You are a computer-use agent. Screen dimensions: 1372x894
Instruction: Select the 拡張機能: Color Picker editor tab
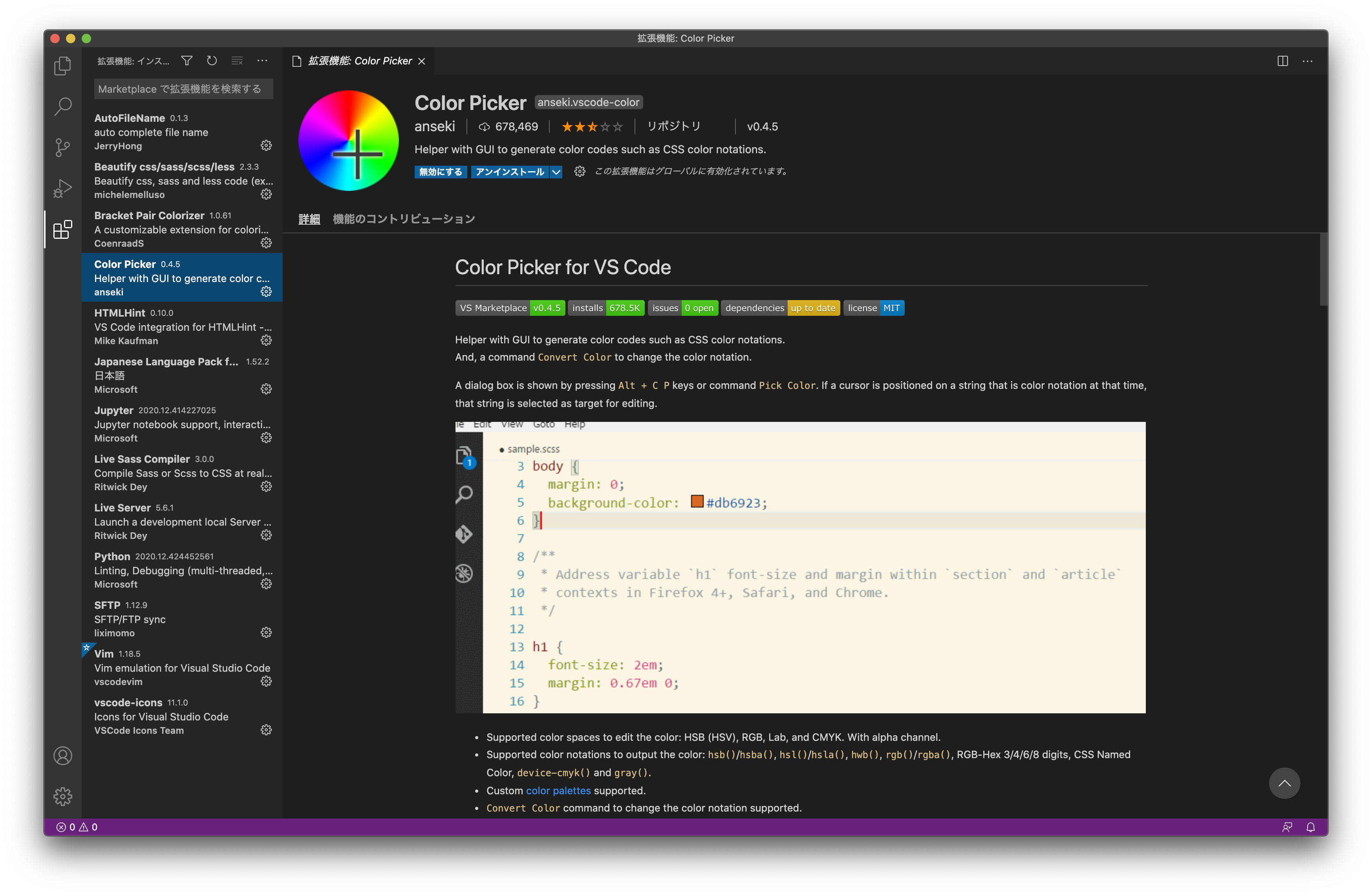359,61
